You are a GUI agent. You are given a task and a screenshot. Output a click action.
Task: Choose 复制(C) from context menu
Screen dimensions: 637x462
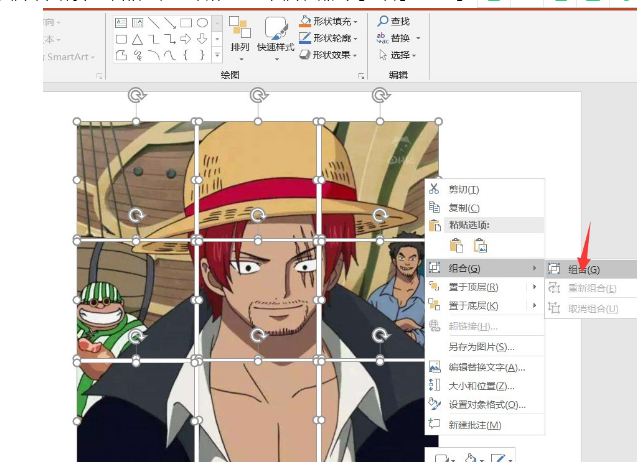(x=484, y=208)
